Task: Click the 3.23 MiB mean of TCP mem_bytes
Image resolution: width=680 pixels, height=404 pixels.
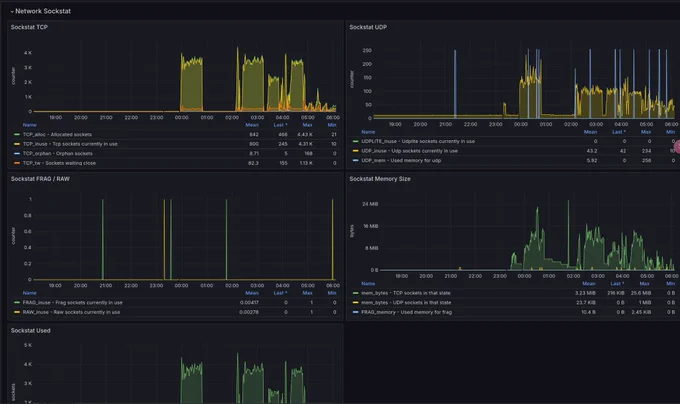Action: pos(585,293)
